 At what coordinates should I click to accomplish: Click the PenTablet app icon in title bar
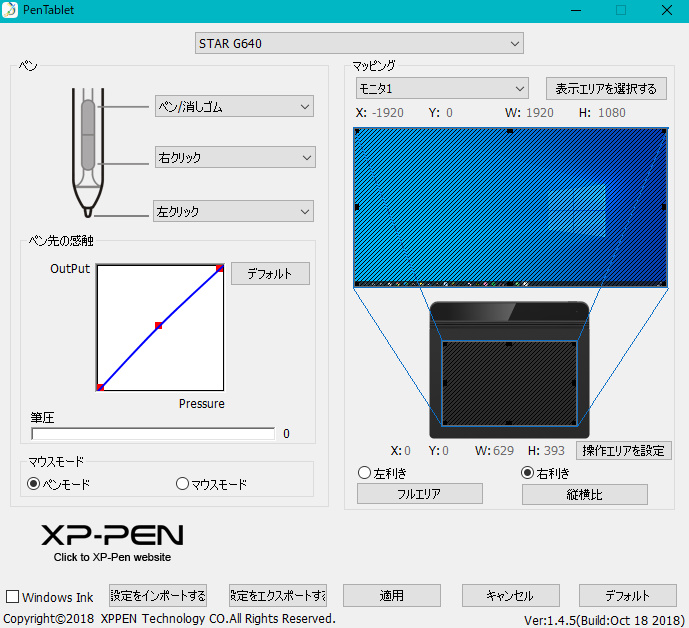point(10,10)
